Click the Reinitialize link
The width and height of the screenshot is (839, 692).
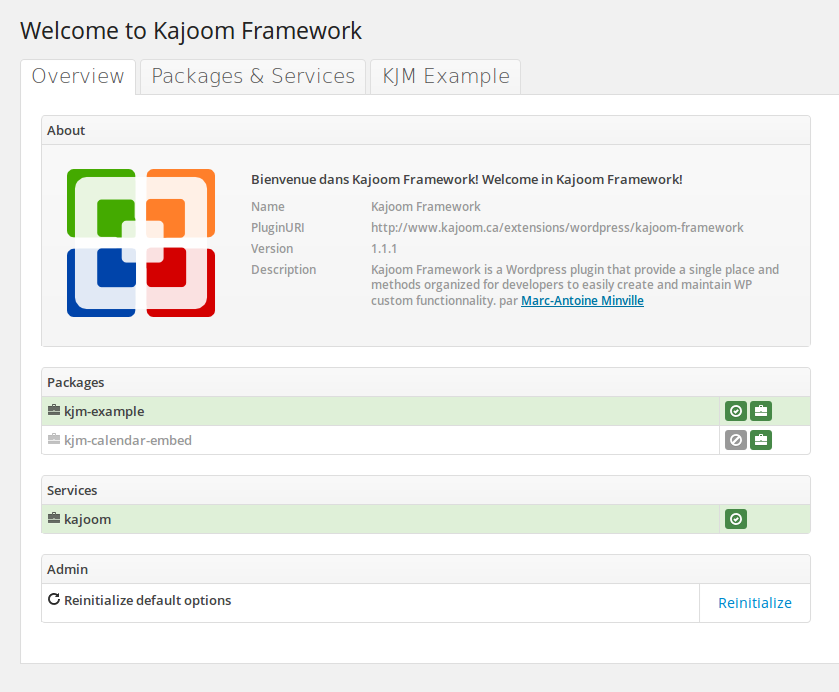click(x=754, y=603)
